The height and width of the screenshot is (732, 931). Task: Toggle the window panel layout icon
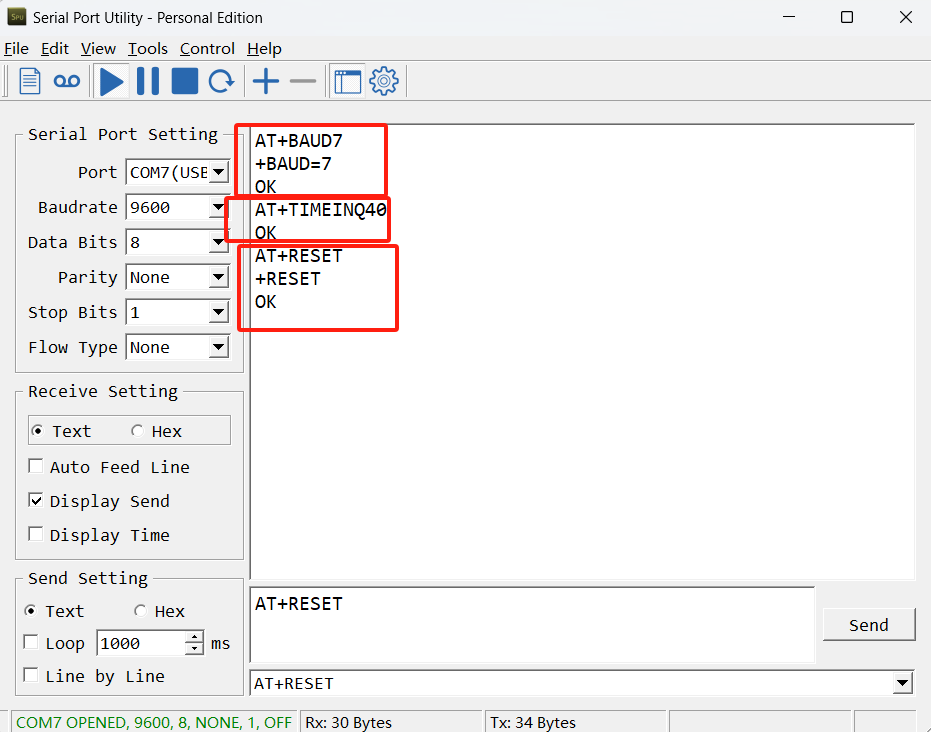click(x=347, y=81)
